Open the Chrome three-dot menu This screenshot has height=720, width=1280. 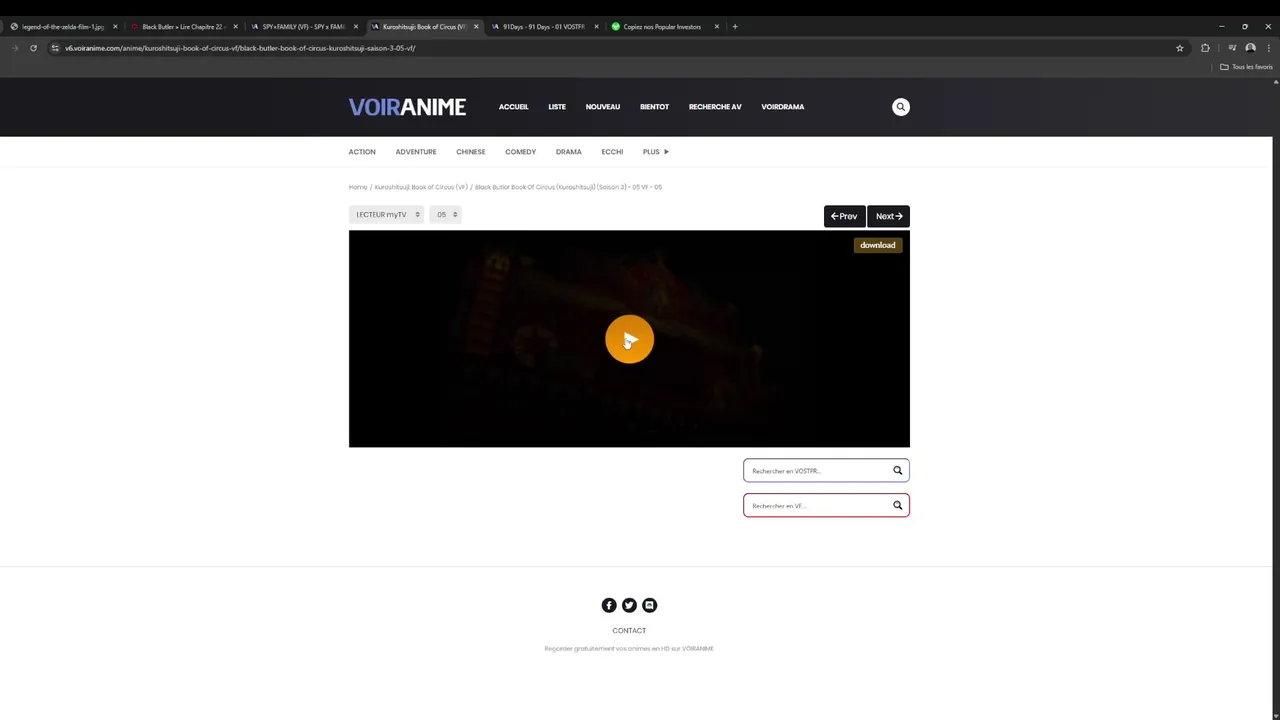[1268, 48]
